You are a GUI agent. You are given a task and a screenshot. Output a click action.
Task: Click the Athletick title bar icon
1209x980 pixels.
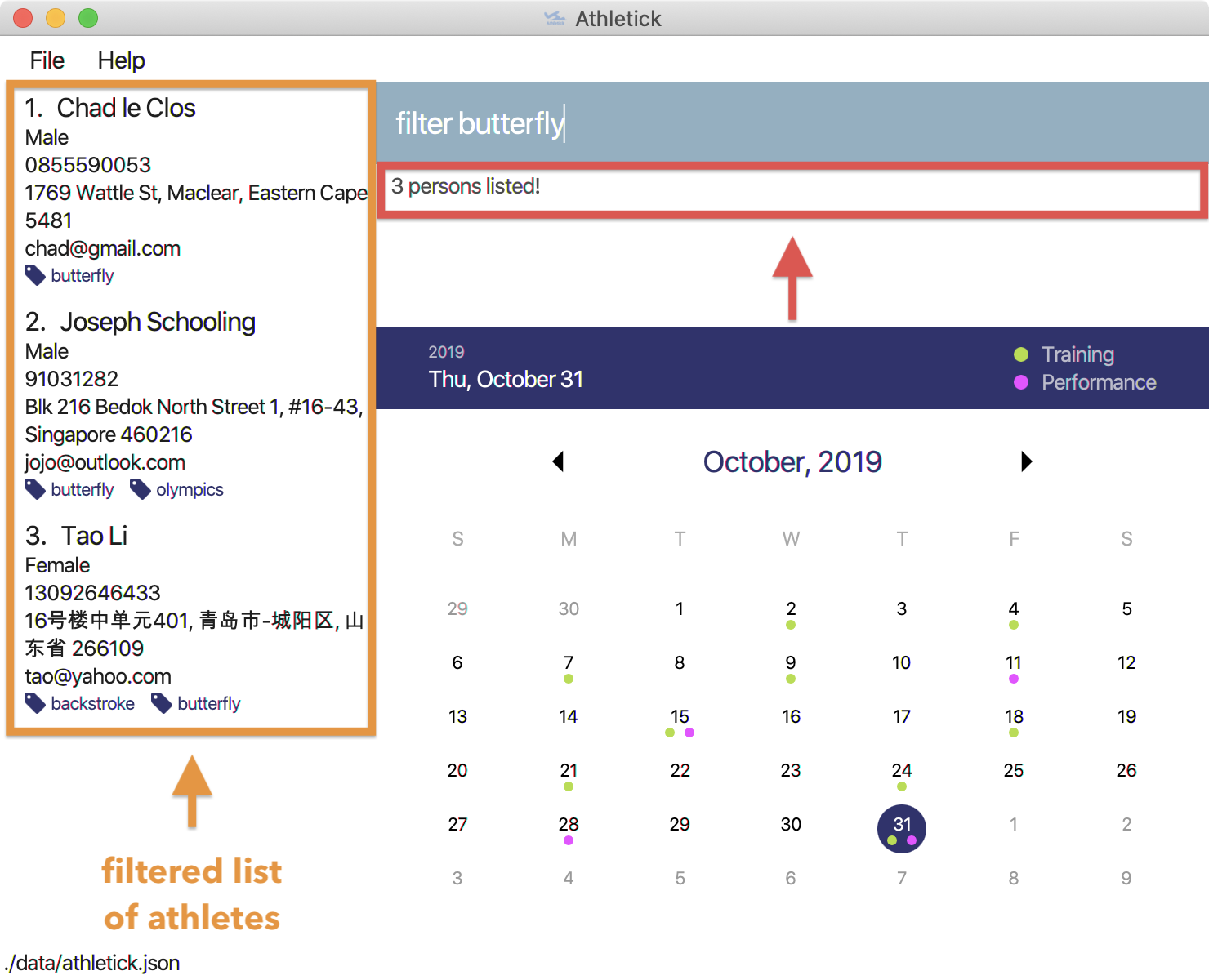click(555, 18)
